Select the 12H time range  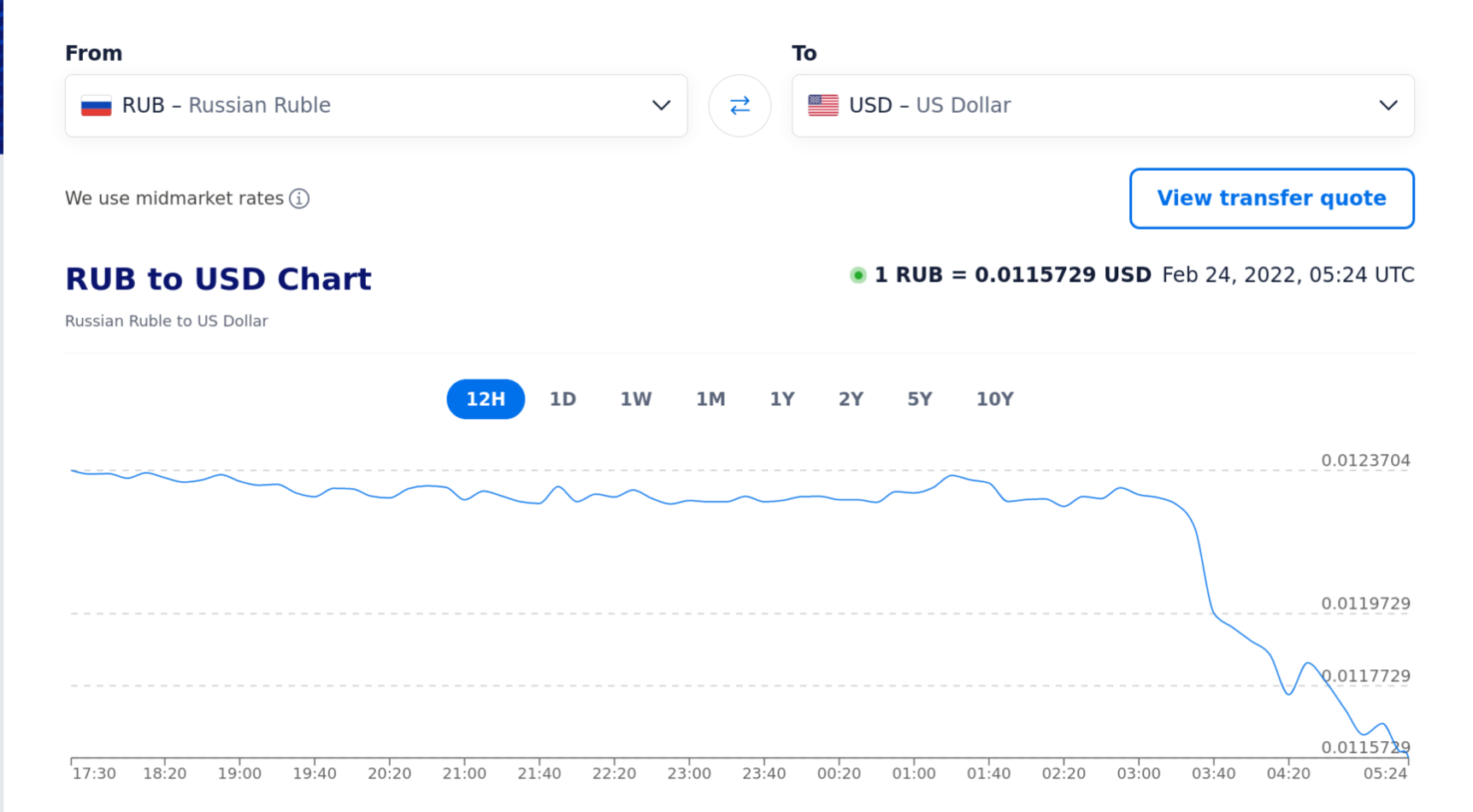point(486,399)
